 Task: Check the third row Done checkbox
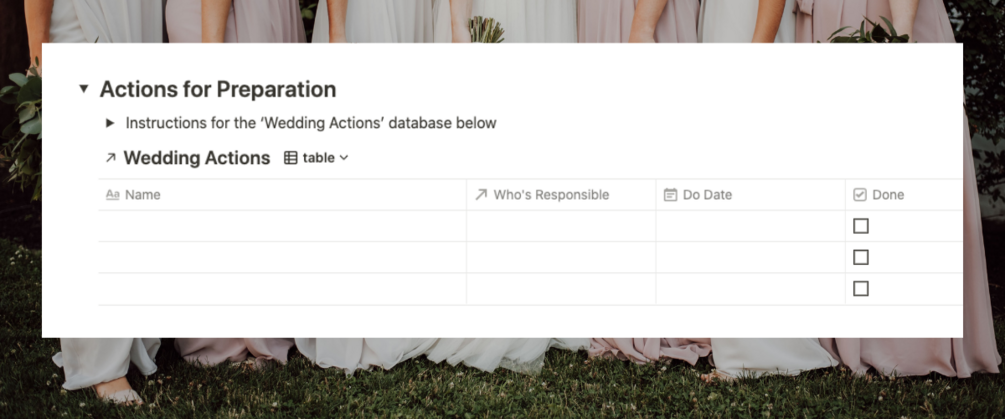click(861, 289)
